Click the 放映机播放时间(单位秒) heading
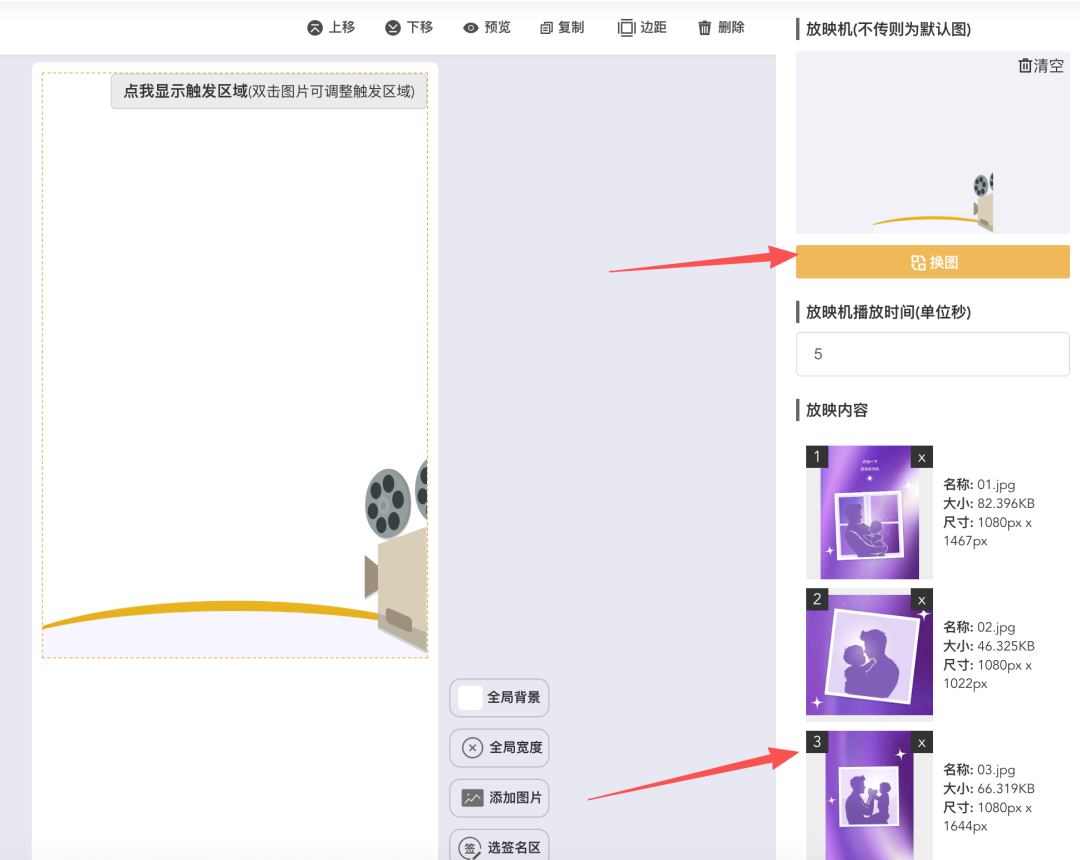The height and width of the screenshot is (860, 1080). pyautogui.click(x=888, y=312)
